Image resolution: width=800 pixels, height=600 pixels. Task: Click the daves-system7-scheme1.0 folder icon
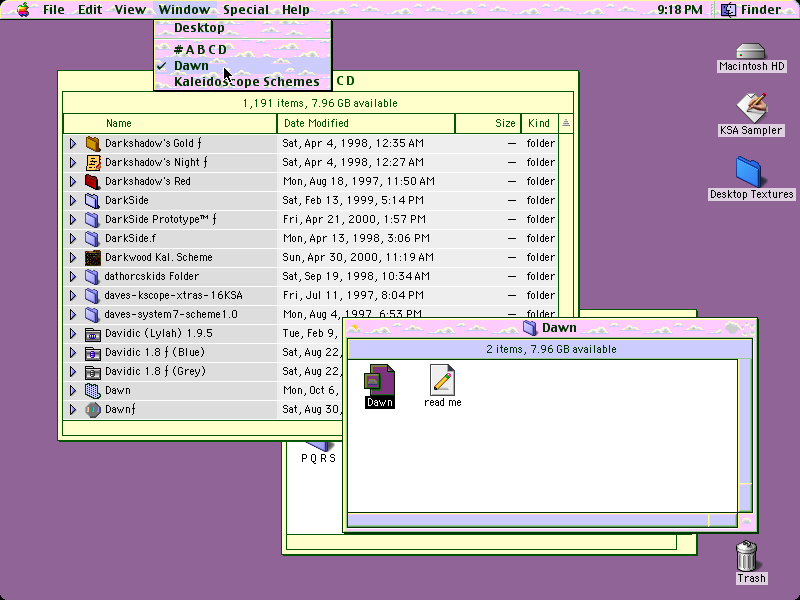pyautogui.click(x=92, y=314)
